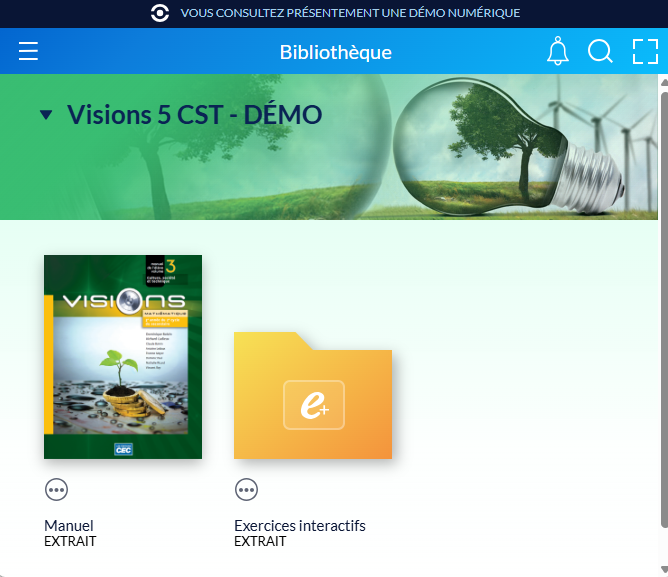The width and height of the screenshot is (668, 577).
Task: Click the scrollbar down arrow
Action: [x=663, y=570]
